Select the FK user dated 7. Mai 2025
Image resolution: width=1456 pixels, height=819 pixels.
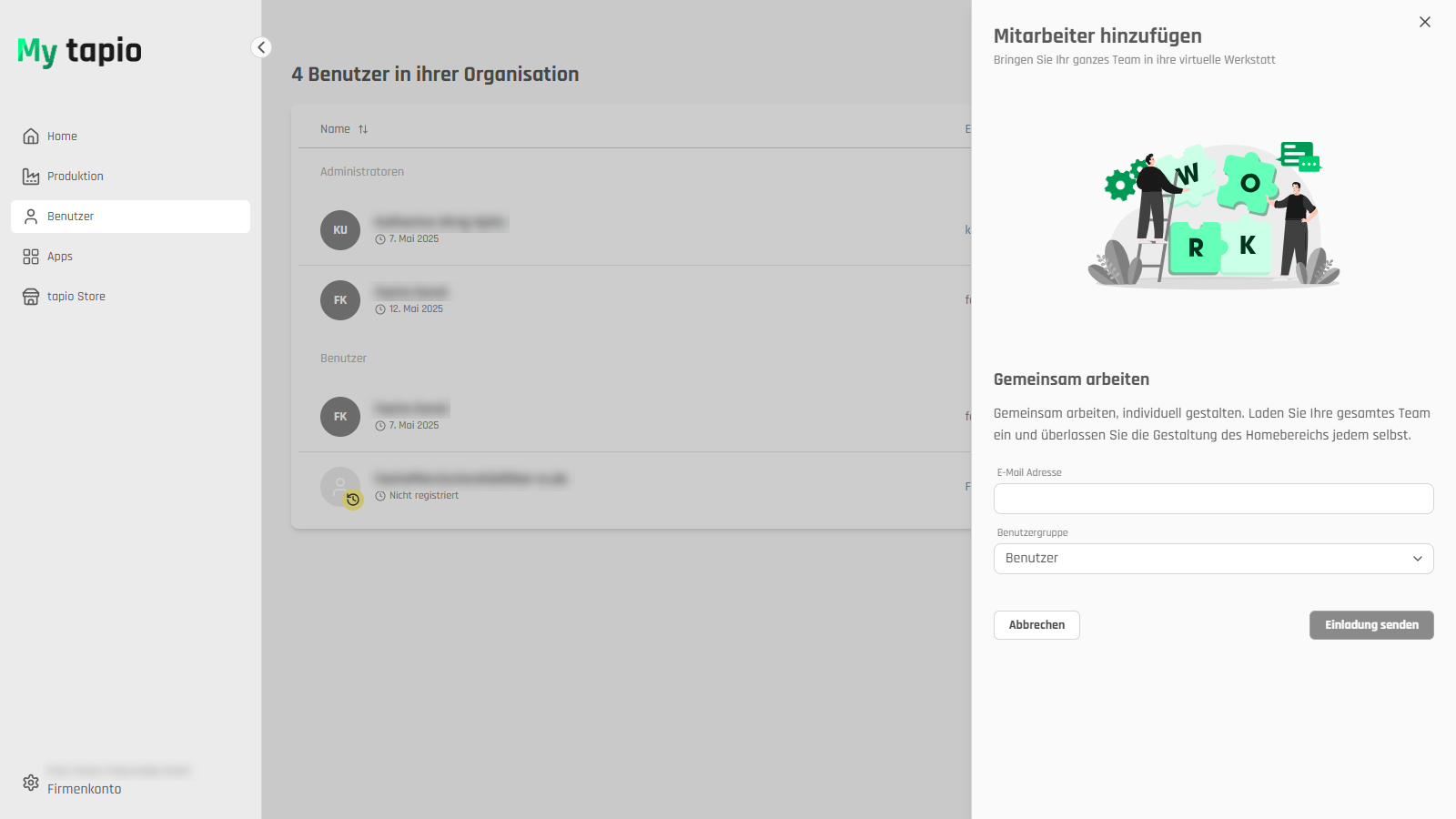[x=340, y=417]
